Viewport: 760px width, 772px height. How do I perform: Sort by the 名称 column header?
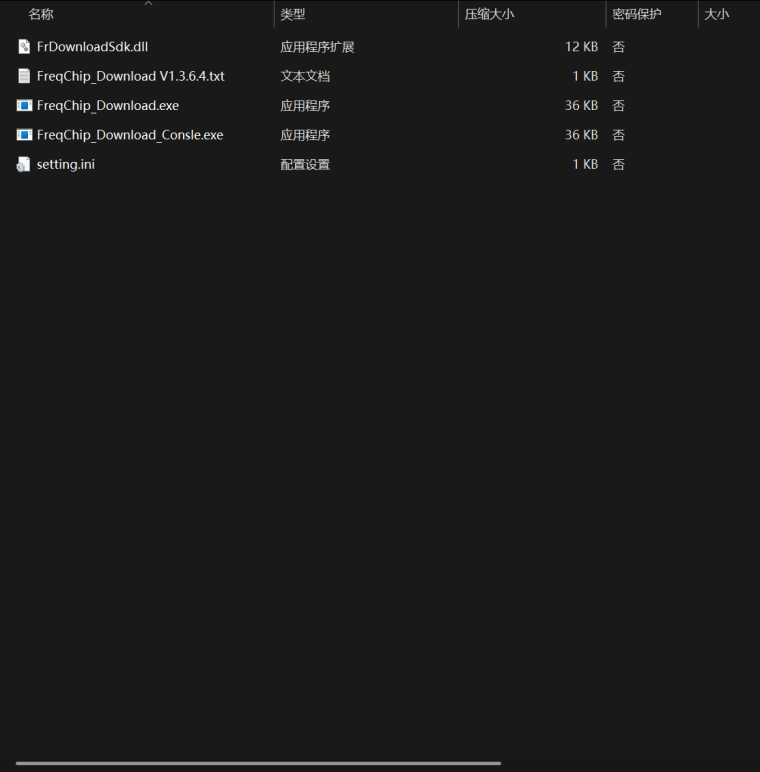pyautogui.click(x=41, y=14)
